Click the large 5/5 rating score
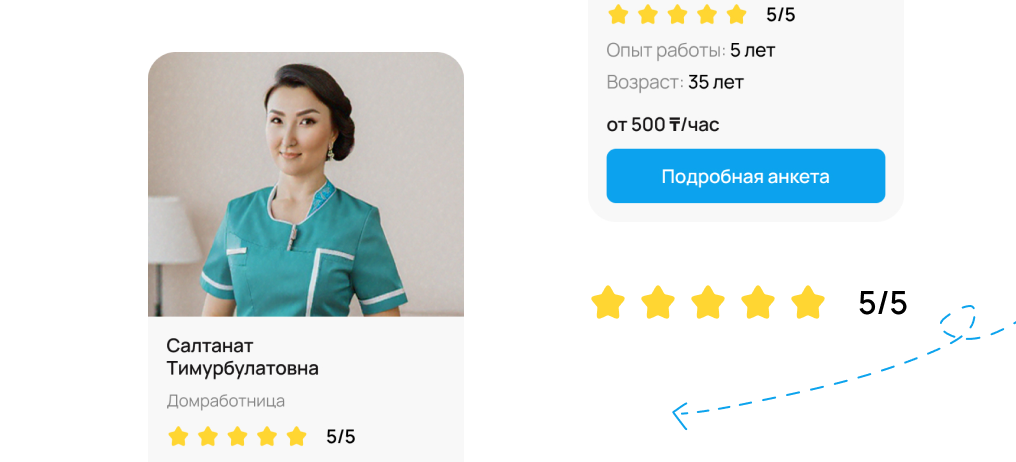The width and height of the screenshot is (1016, 462). point(883,303)
